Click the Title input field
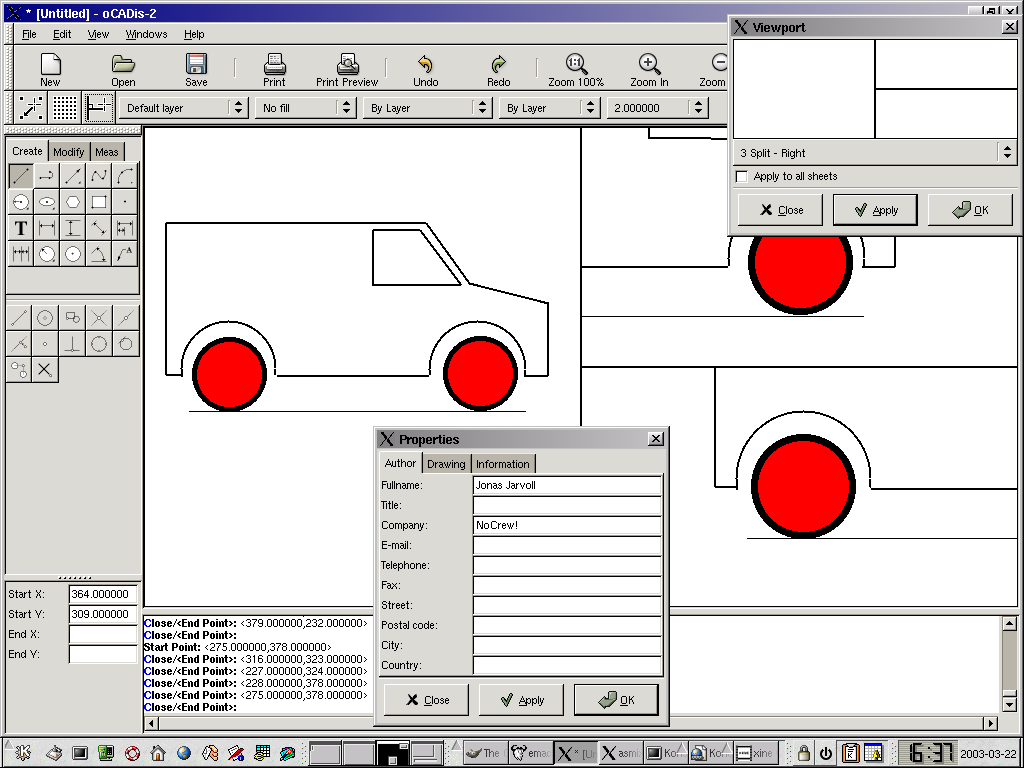This screenshot has width=1024, height=768. click(x=567, y=506)
